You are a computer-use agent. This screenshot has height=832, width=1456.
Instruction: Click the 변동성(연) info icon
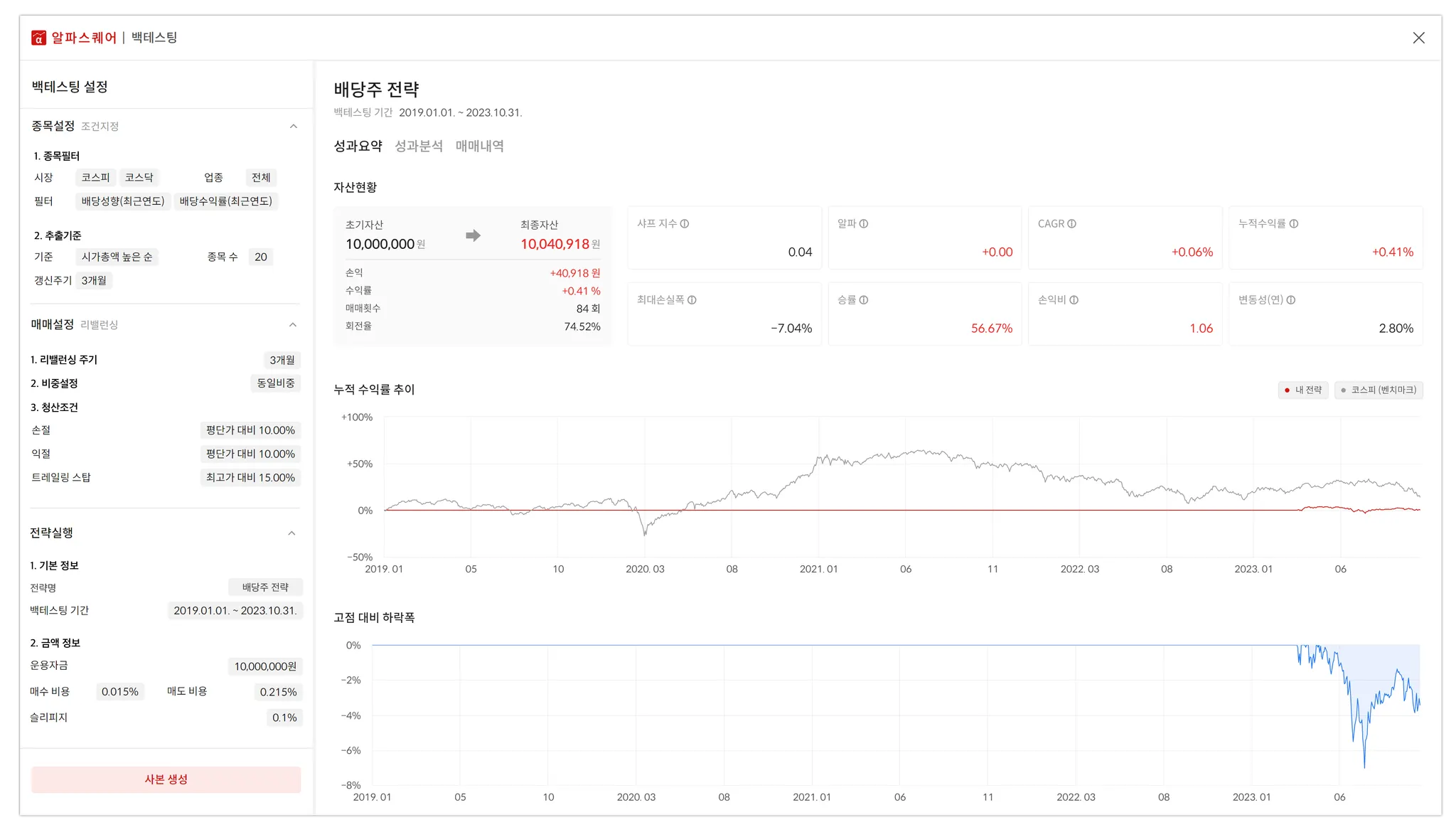coord(1291,300)
